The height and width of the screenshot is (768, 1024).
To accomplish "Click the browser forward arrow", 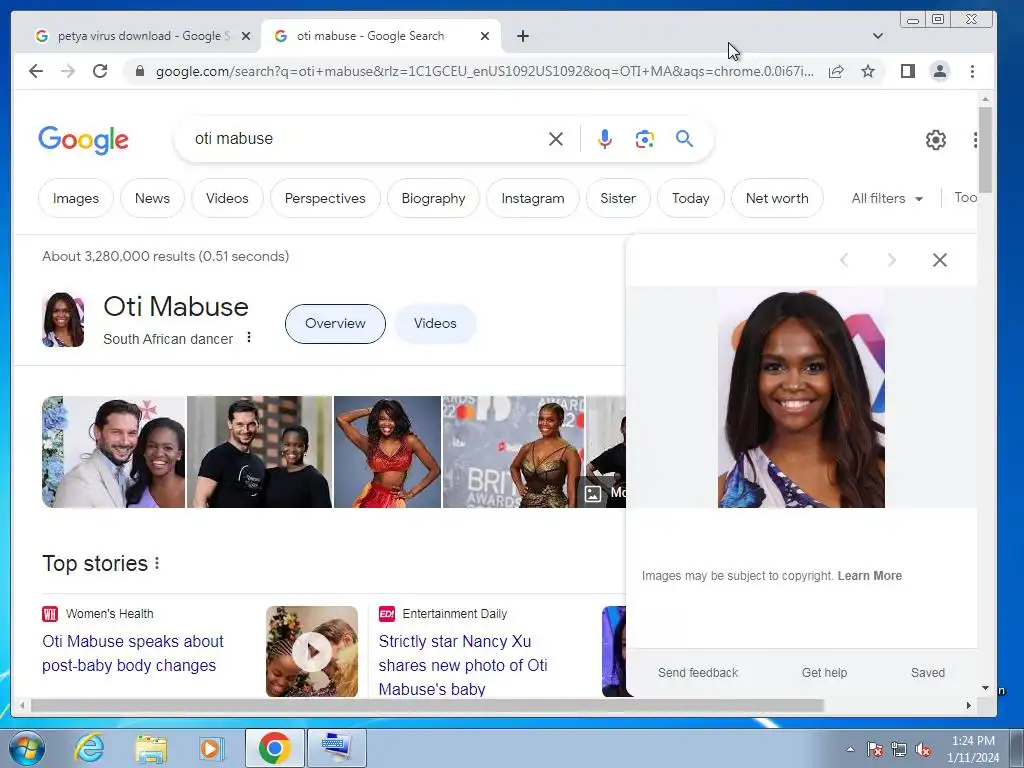I will click(68, 71).
